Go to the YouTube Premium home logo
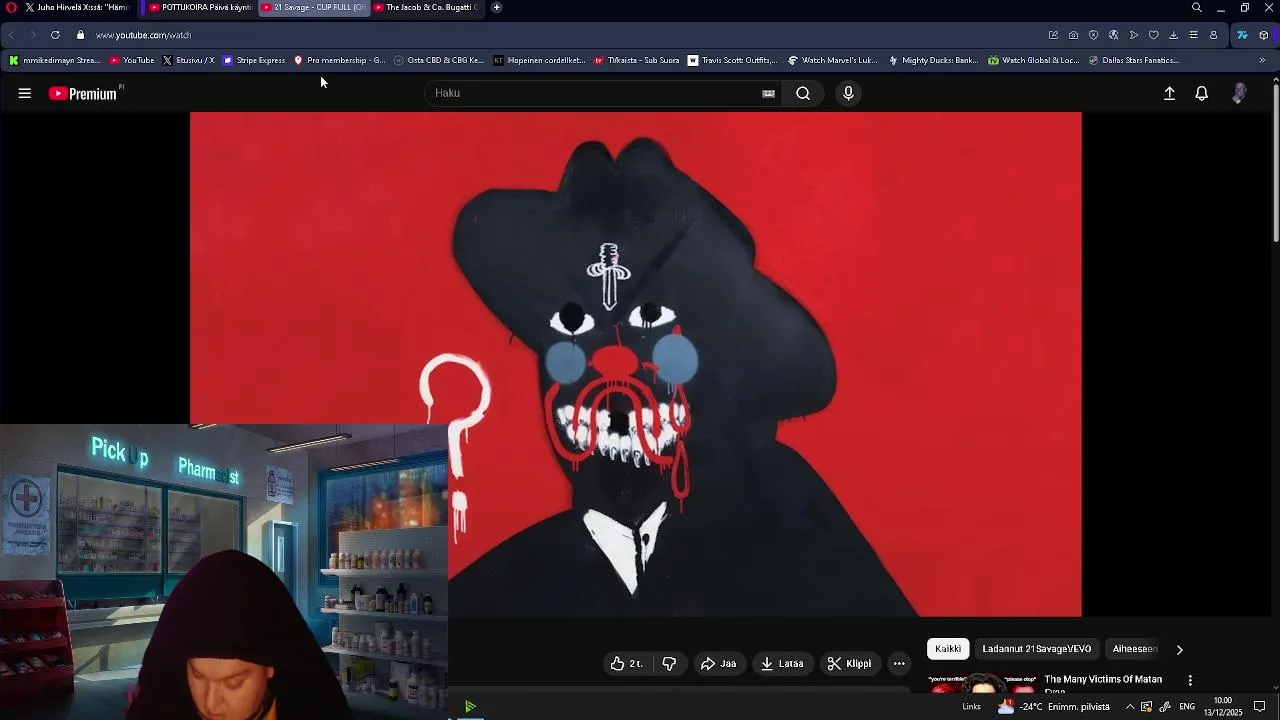This screenshot has width=1280, height=720. [84, 93]
